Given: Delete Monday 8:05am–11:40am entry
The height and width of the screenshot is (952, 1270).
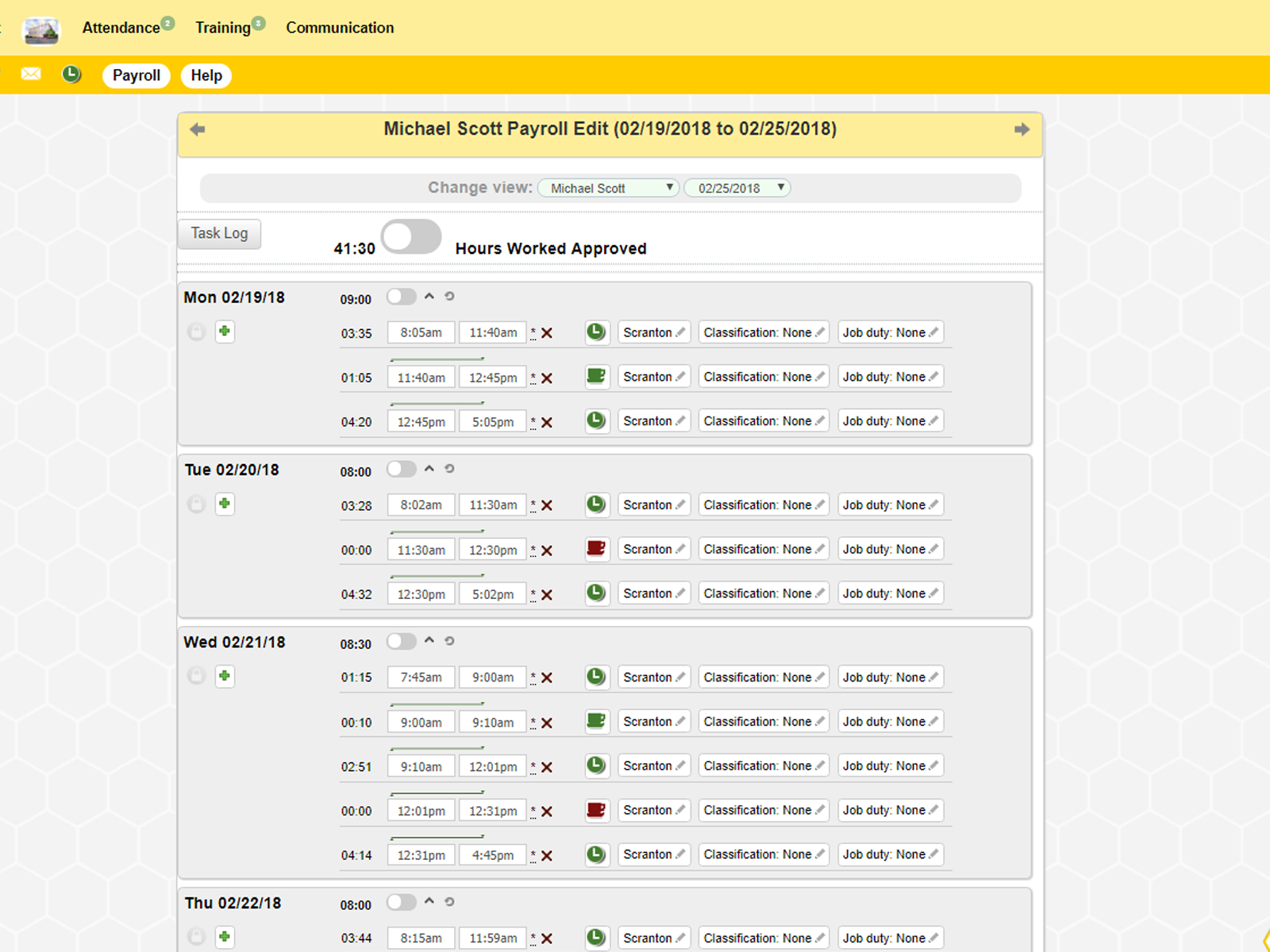Looking at the screenshot, I should coord(547,333).
